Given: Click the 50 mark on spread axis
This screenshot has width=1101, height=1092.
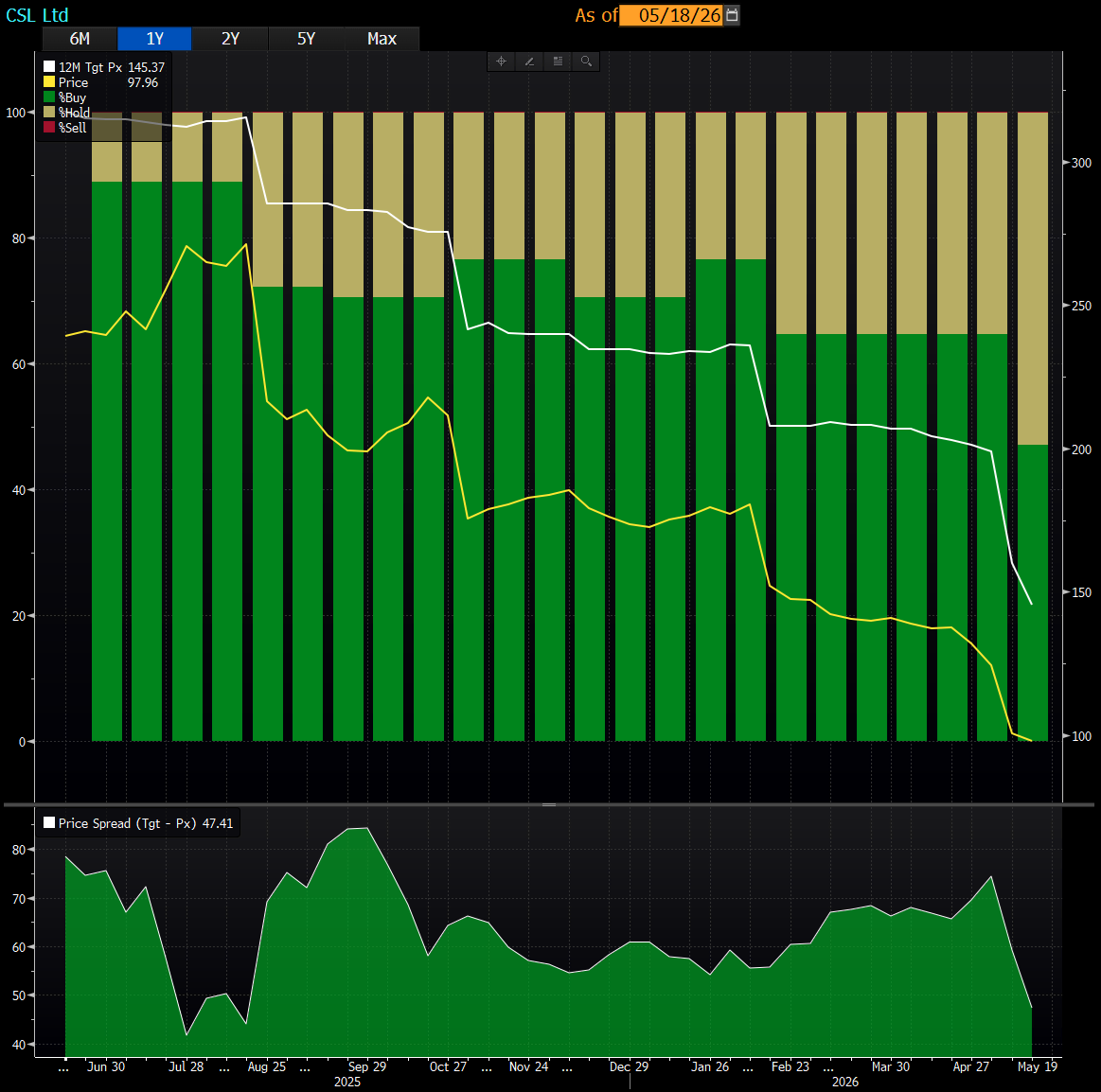Looking at the screenshot, I should [19, 995].
